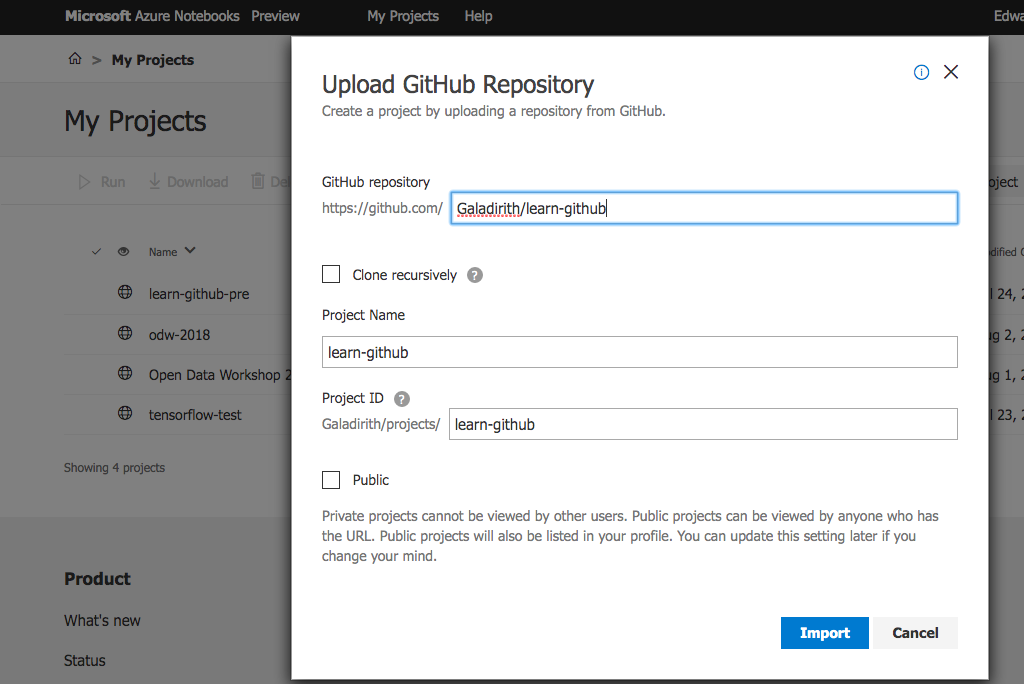Click the Name column header text
The height and width of the screenshot is (684, 1024).
[163, 252]
